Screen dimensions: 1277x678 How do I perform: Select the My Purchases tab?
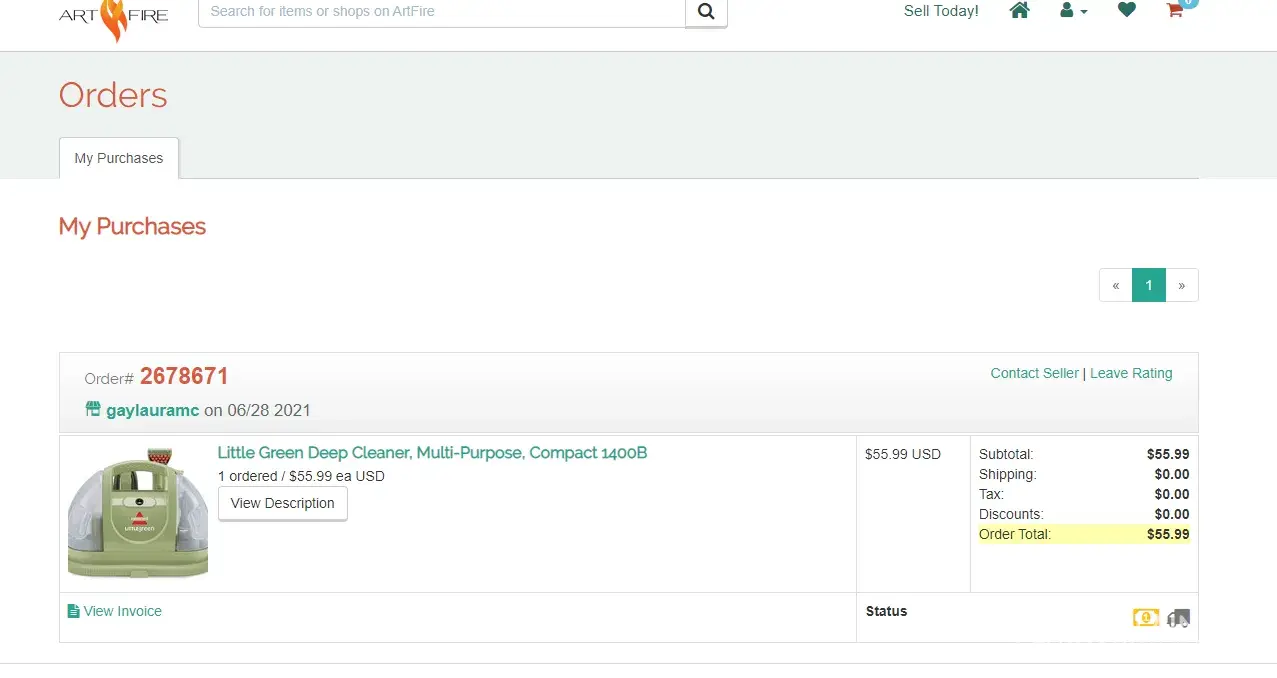pos(119,158)
